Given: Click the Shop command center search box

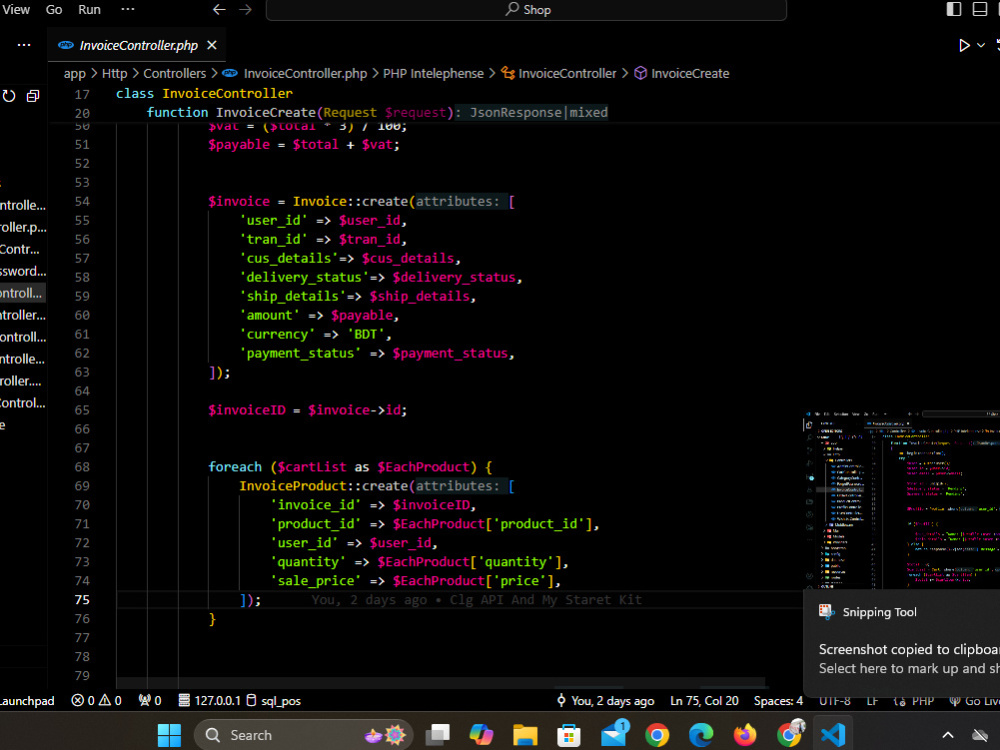Looking at the screenshot, I should [x=526, y=10].
